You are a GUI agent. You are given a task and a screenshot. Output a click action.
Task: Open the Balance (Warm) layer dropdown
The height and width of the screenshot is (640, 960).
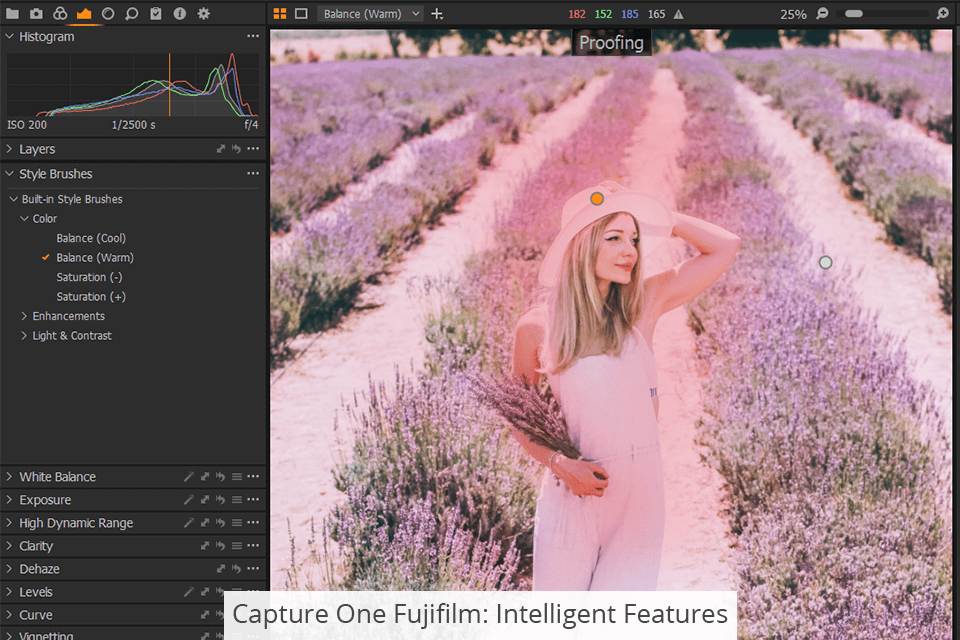point(370,14)
